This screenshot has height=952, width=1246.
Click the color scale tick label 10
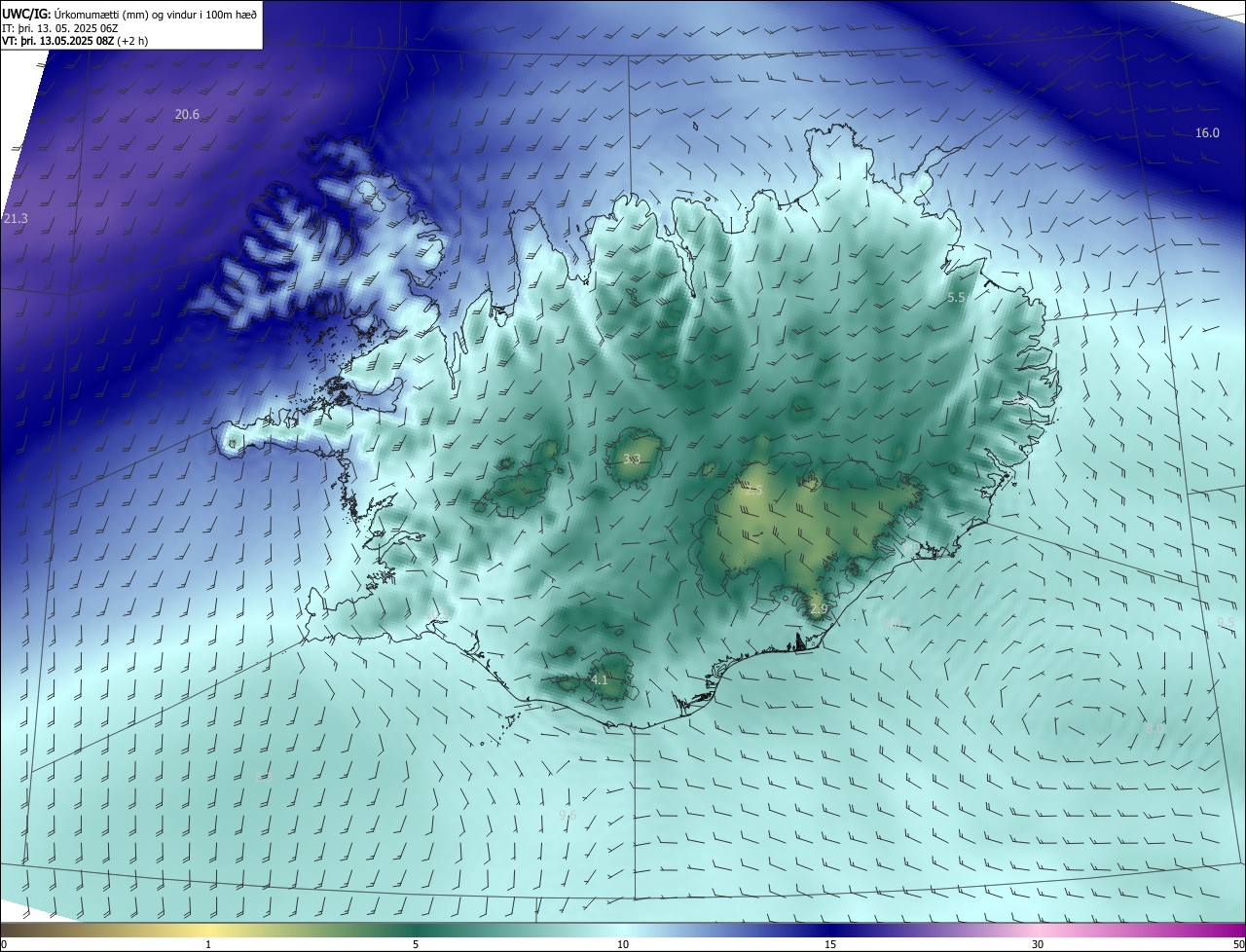pyautogui.click(x=623, y=944)
